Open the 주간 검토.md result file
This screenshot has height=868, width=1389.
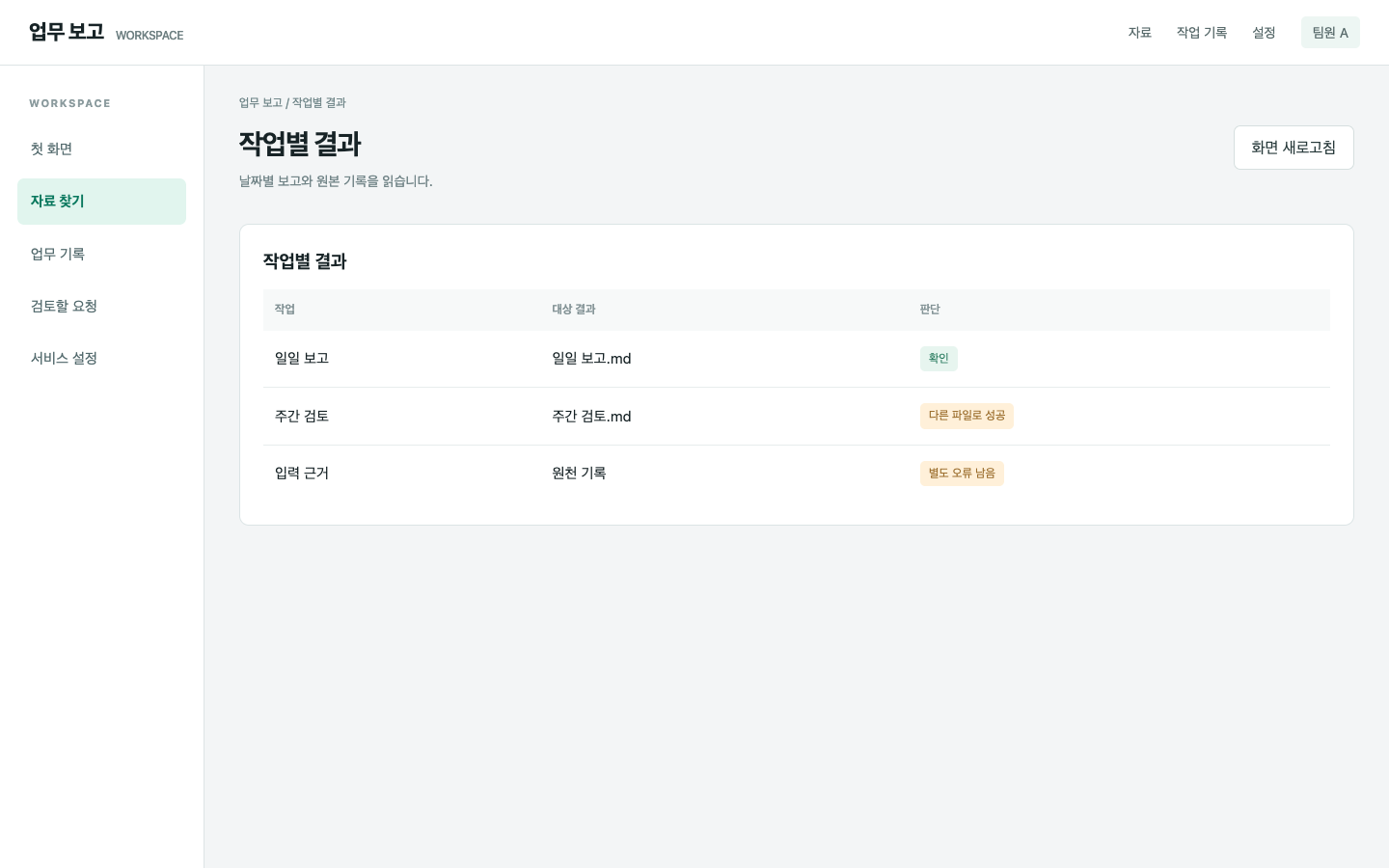point(591,417)
